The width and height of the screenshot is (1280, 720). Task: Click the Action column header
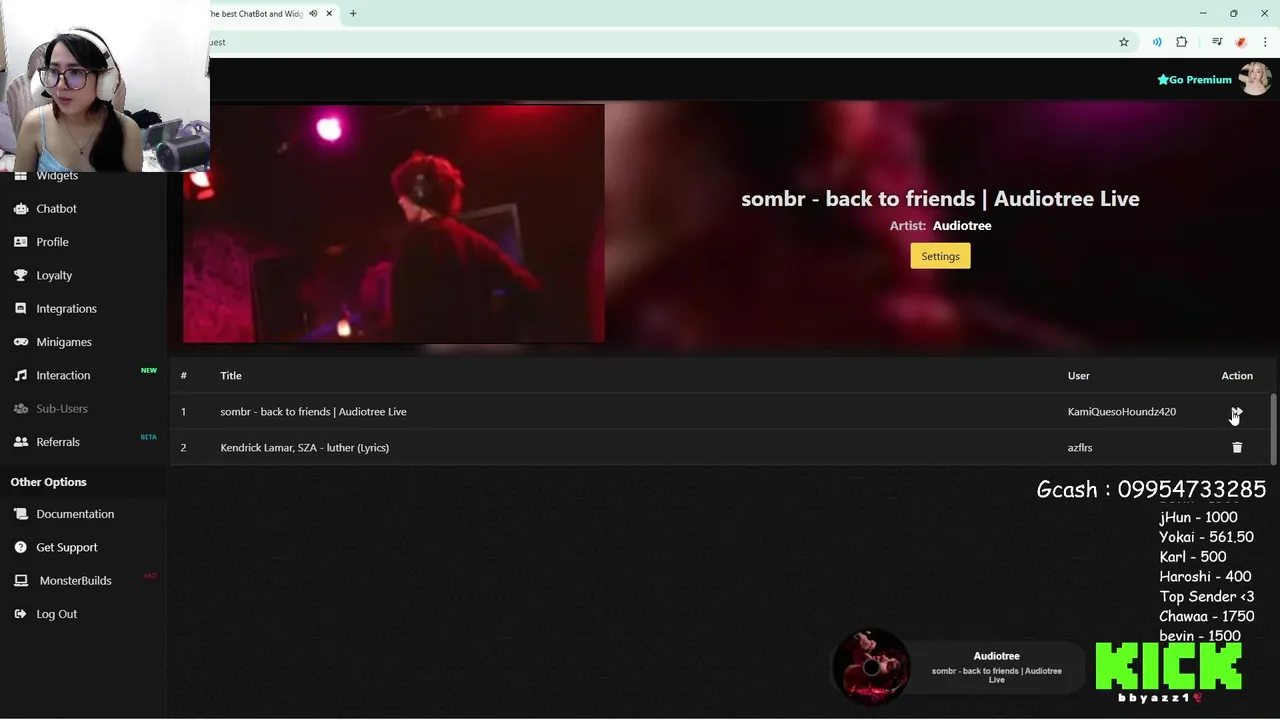1237,376
